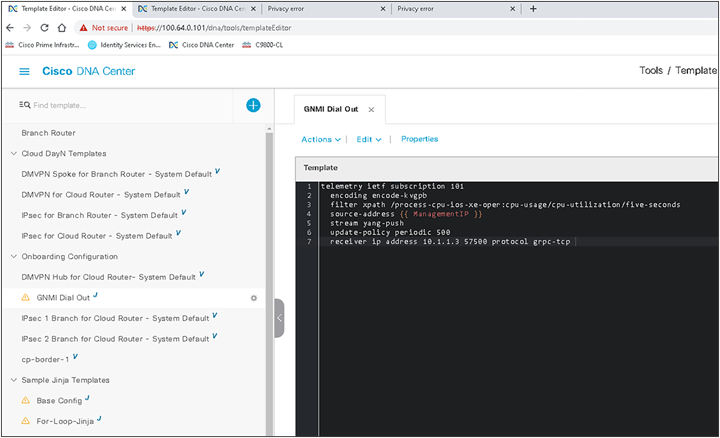
Task: Close the second Template Editor browser tab
Action: 253,9
